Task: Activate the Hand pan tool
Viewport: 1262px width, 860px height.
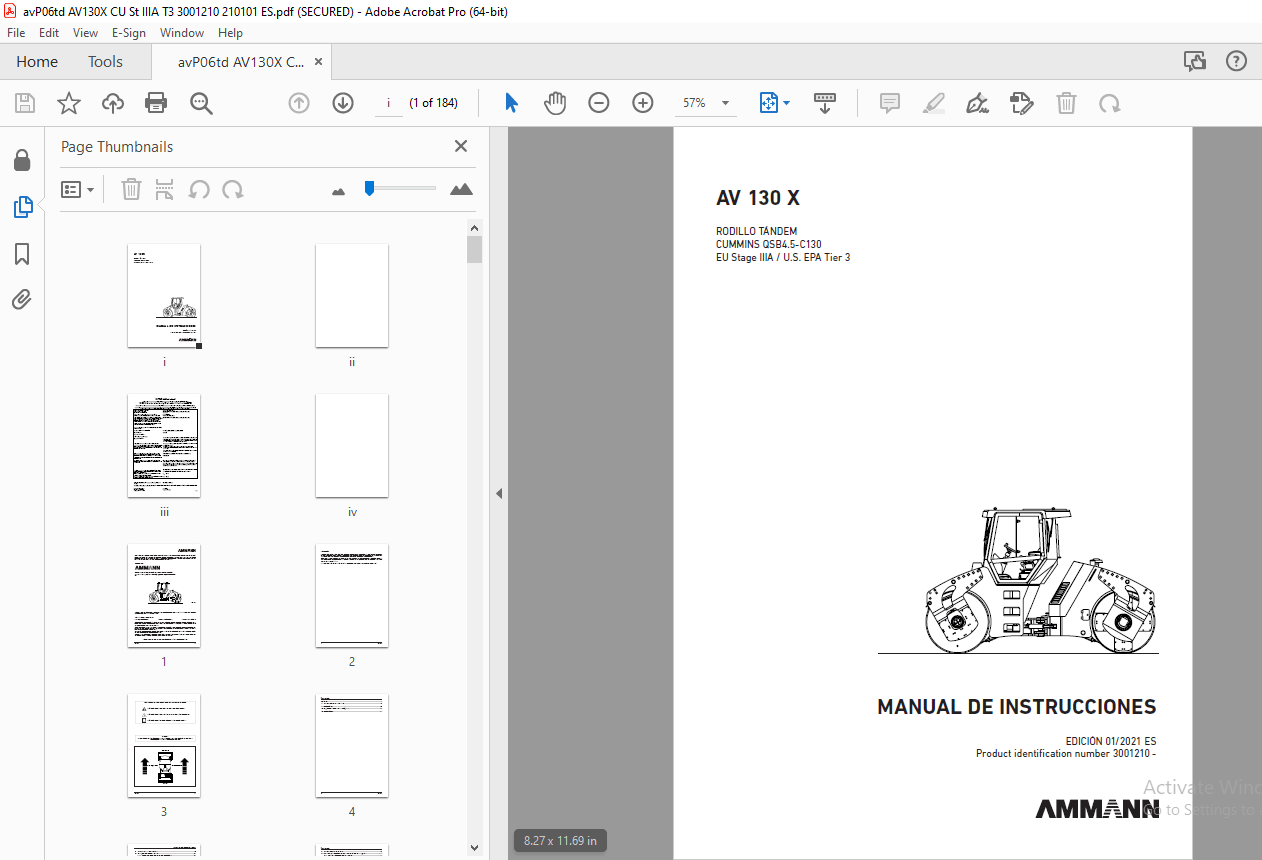Action: coord(555,103)
